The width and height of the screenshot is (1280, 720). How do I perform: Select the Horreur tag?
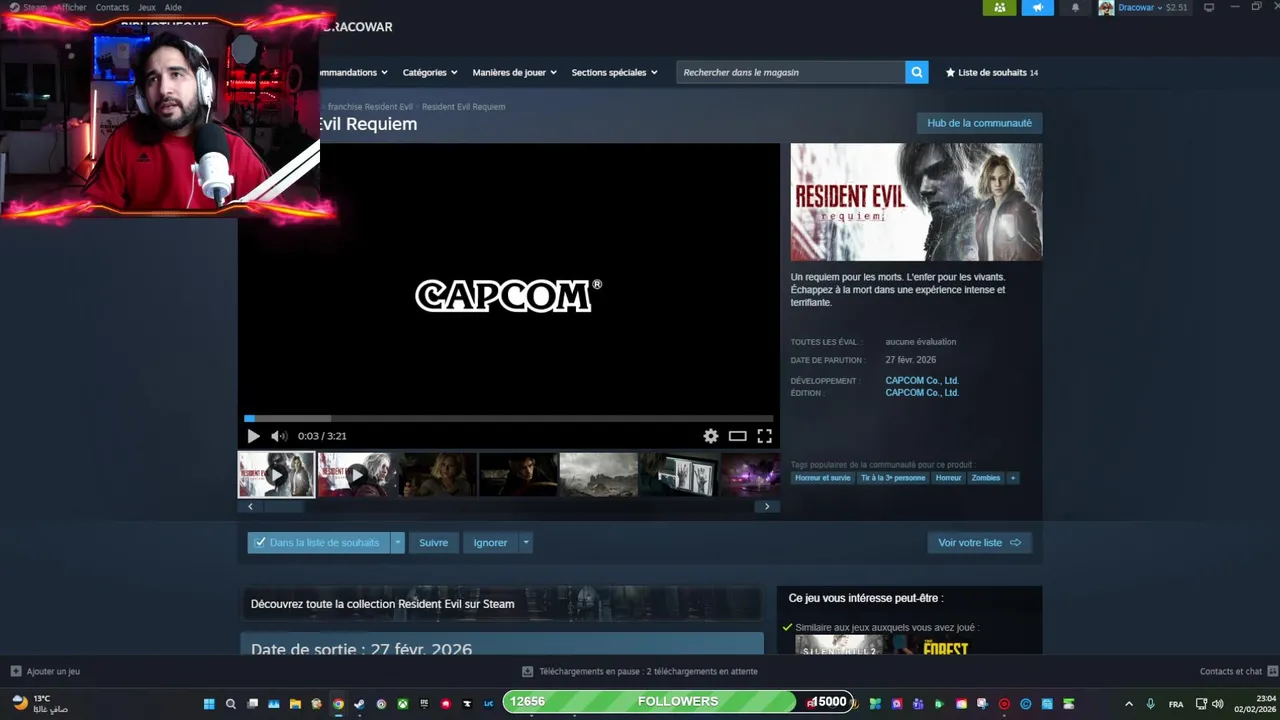pos(948,478)
